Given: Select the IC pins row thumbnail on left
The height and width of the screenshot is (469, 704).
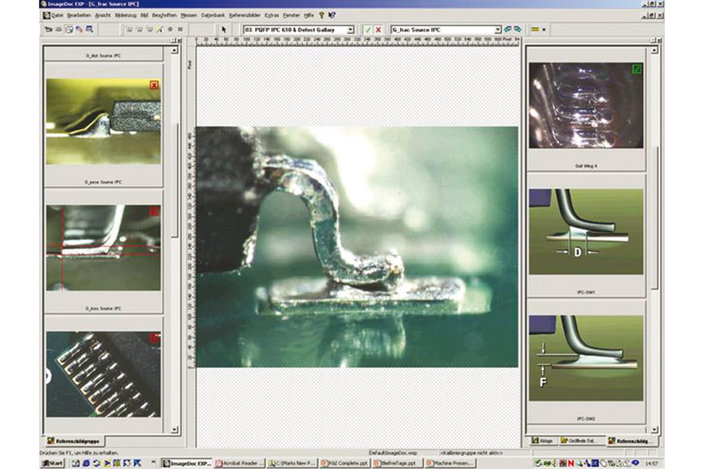Looking at the screenshot, I should [103, 374].
